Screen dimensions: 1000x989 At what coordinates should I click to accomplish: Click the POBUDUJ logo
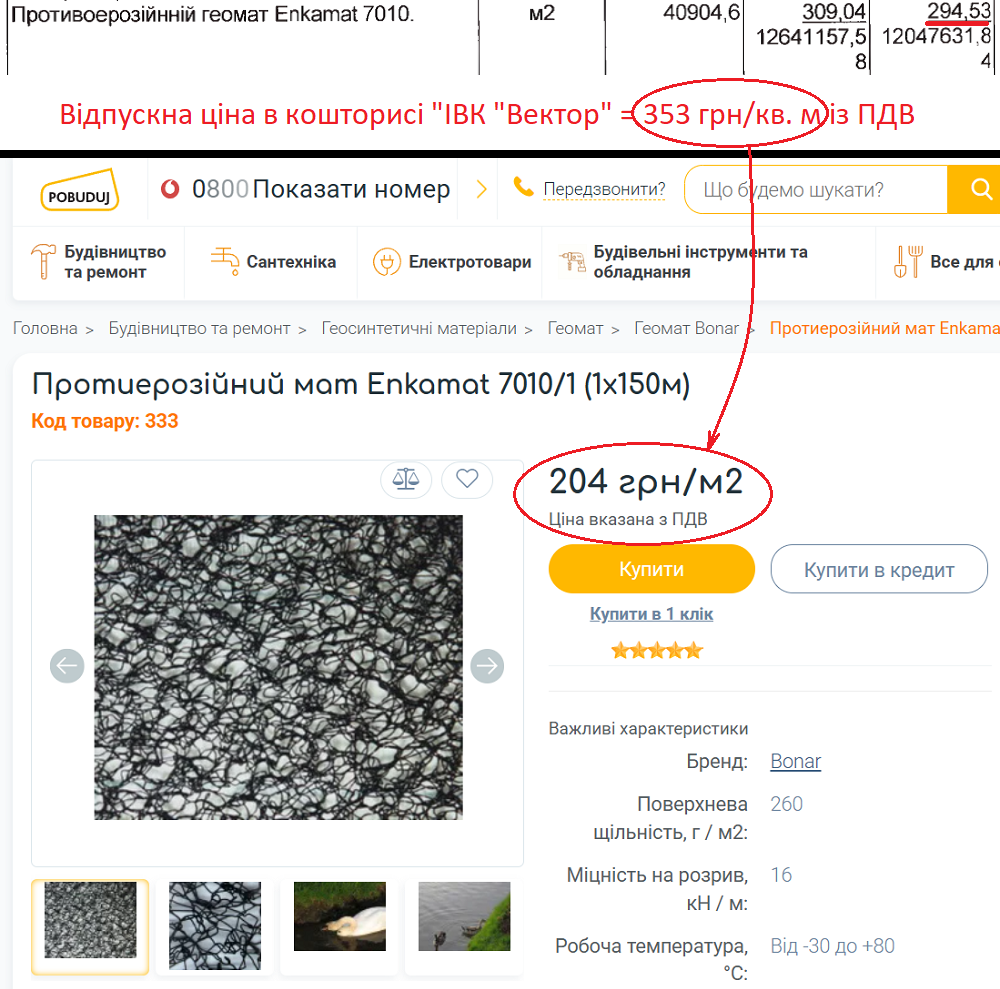[x=80, y=190]
